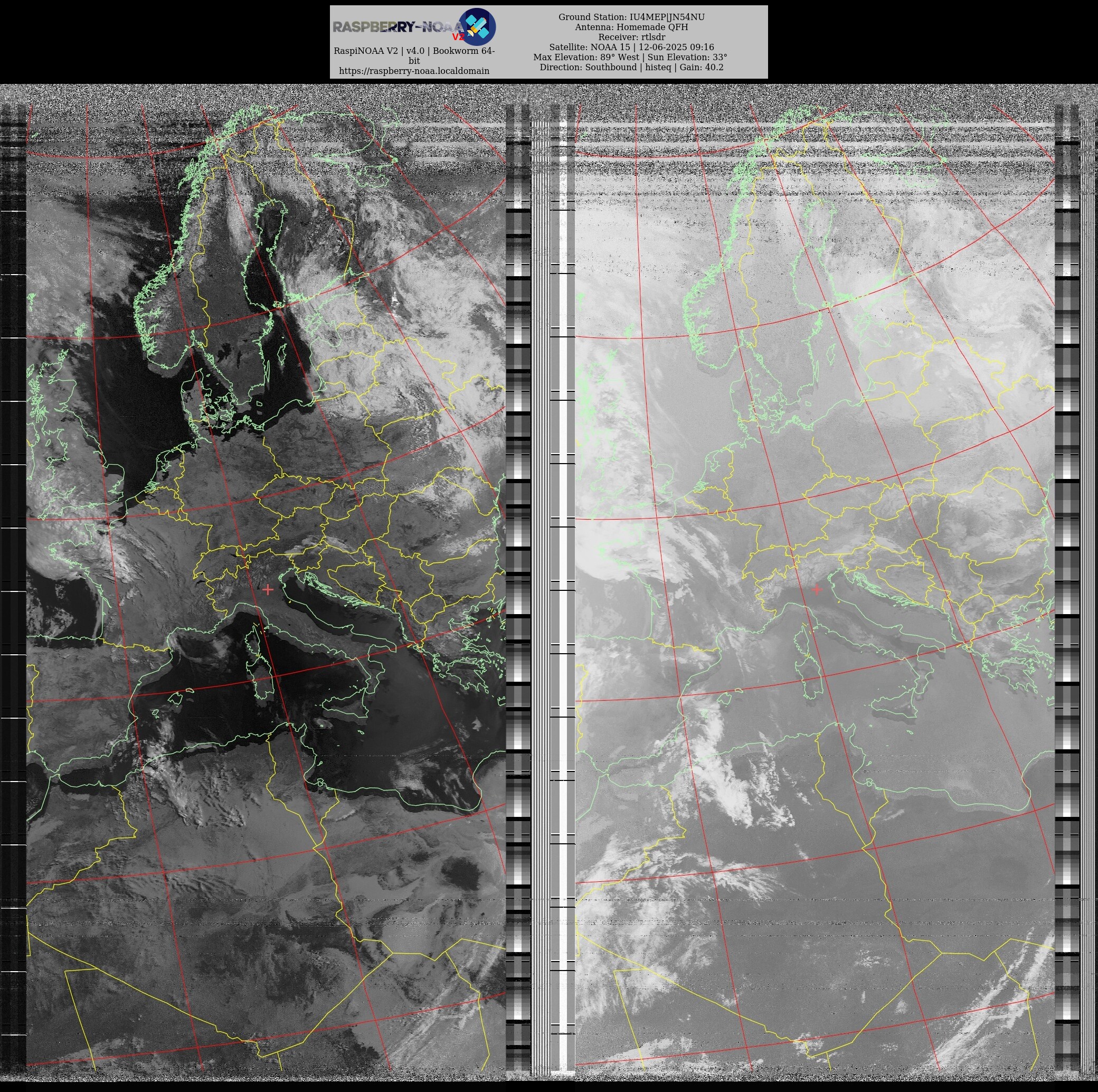Select the 'Receiver: rtlsdr' line
The height and width of the screenshot is (1092, 1098).
pos(631,37)
